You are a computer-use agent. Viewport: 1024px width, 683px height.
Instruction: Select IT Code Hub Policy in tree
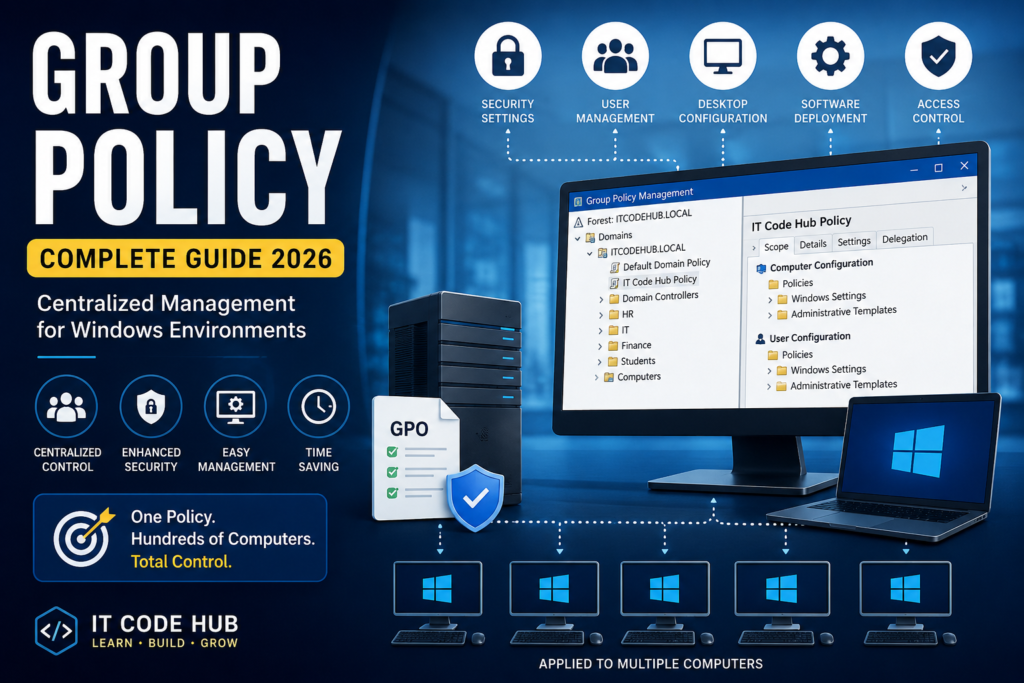coord(660,281)
